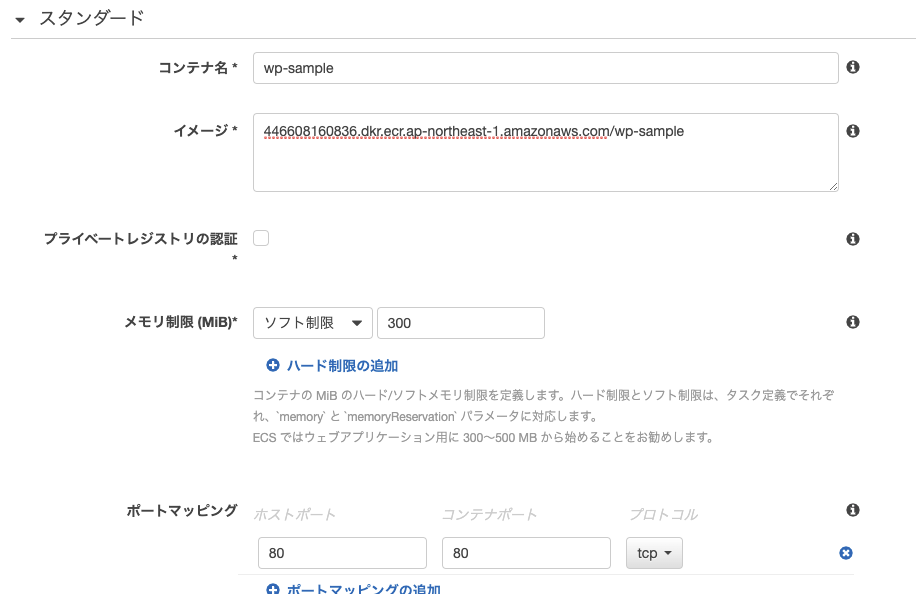Open the tcp protocol dropdown

[654, 553]
